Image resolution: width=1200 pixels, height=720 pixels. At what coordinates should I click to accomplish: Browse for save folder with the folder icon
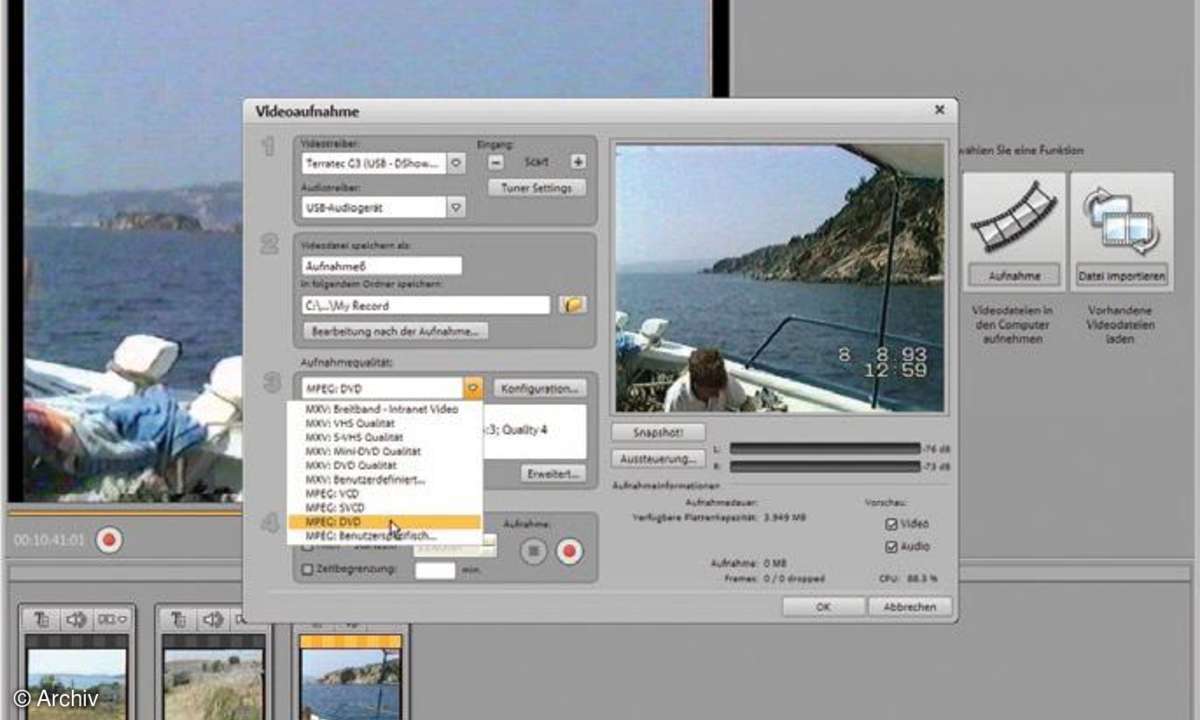[x=573, y=305]
